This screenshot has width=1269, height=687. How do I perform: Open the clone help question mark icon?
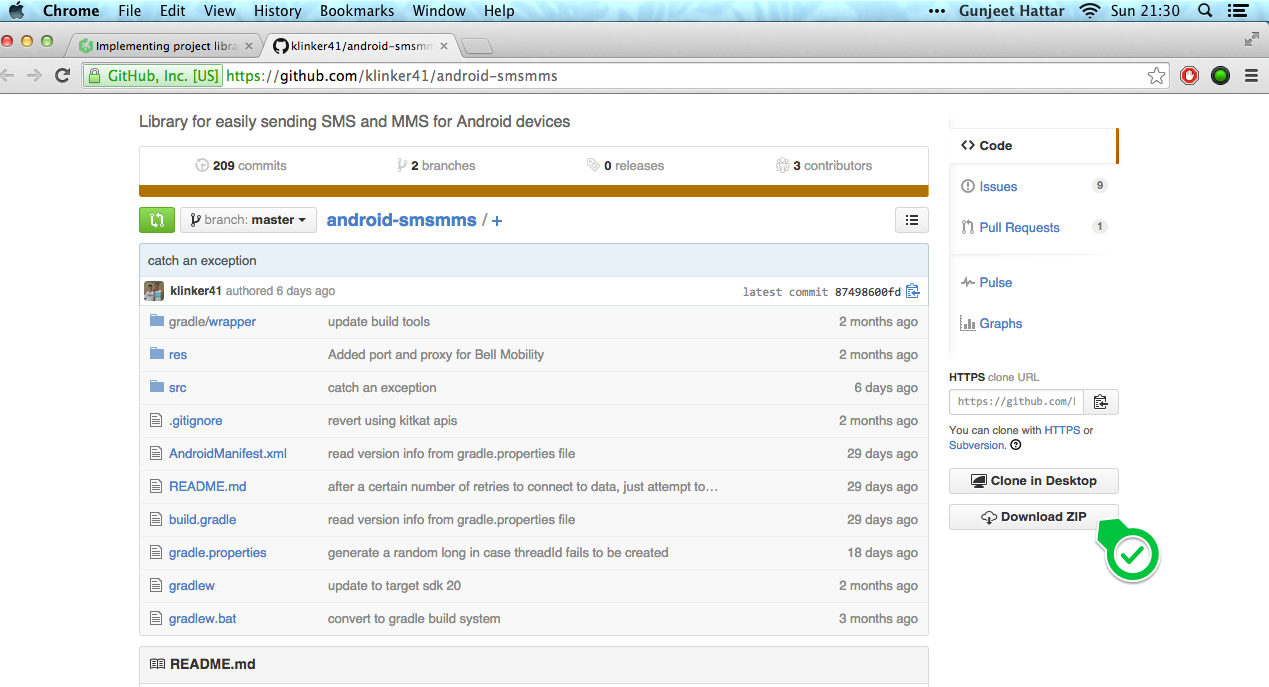pos(1016,446)
